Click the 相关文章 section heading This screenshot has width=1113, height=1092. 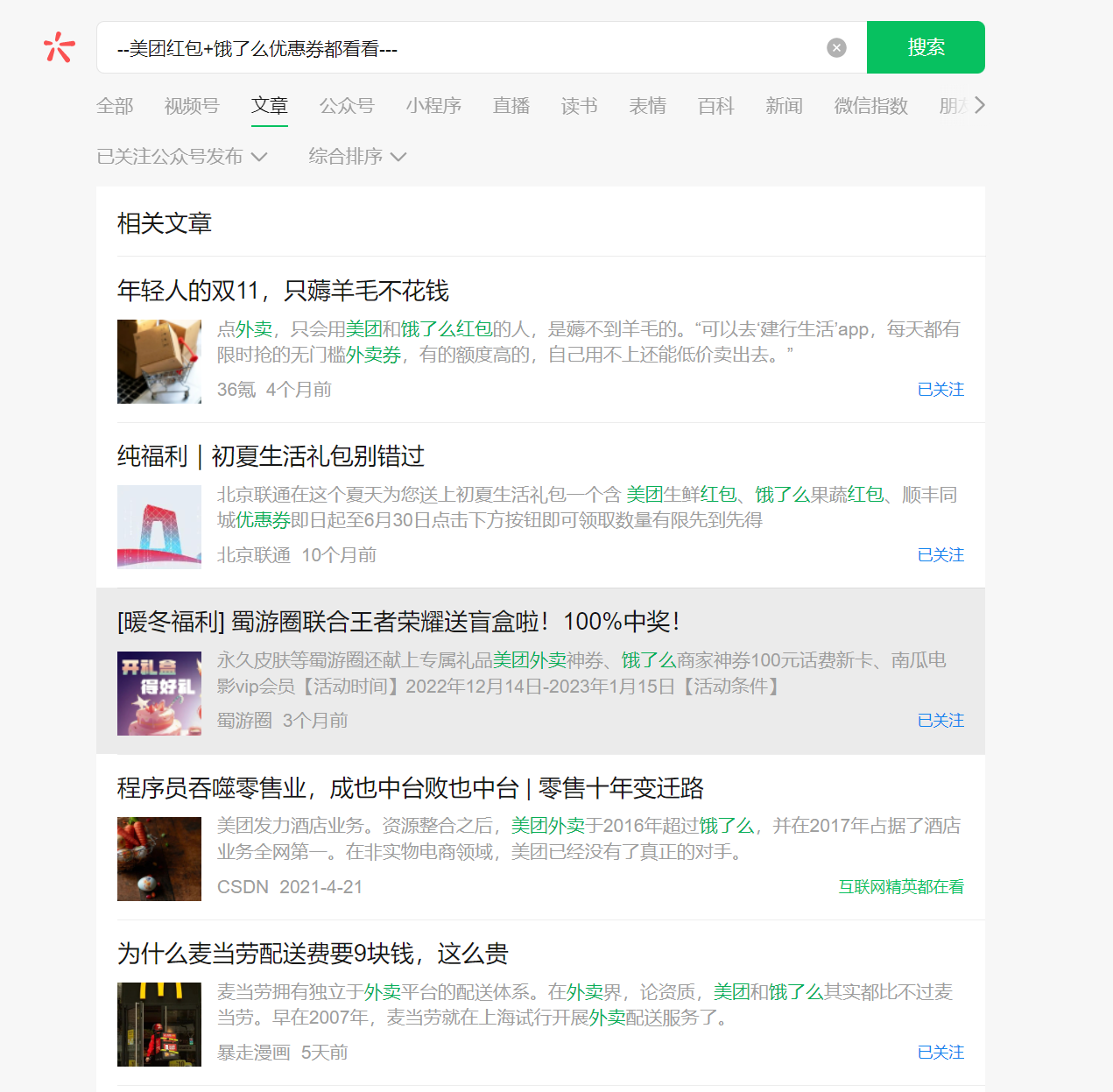click(165, 223)
